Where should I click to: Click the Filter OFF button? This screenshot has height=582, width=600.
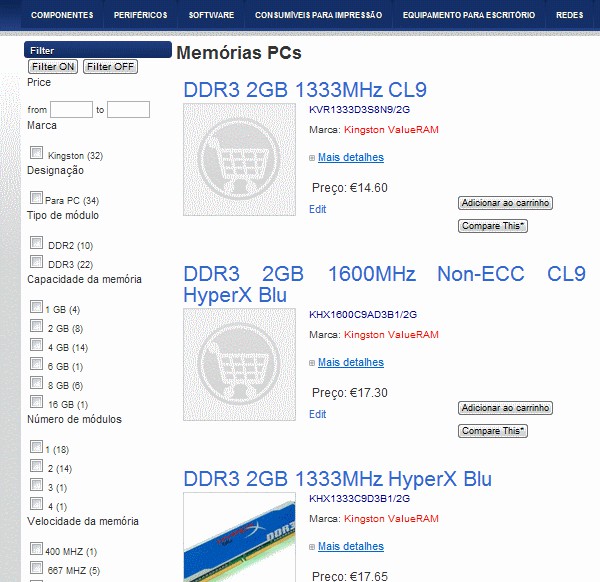pos(110,67)
